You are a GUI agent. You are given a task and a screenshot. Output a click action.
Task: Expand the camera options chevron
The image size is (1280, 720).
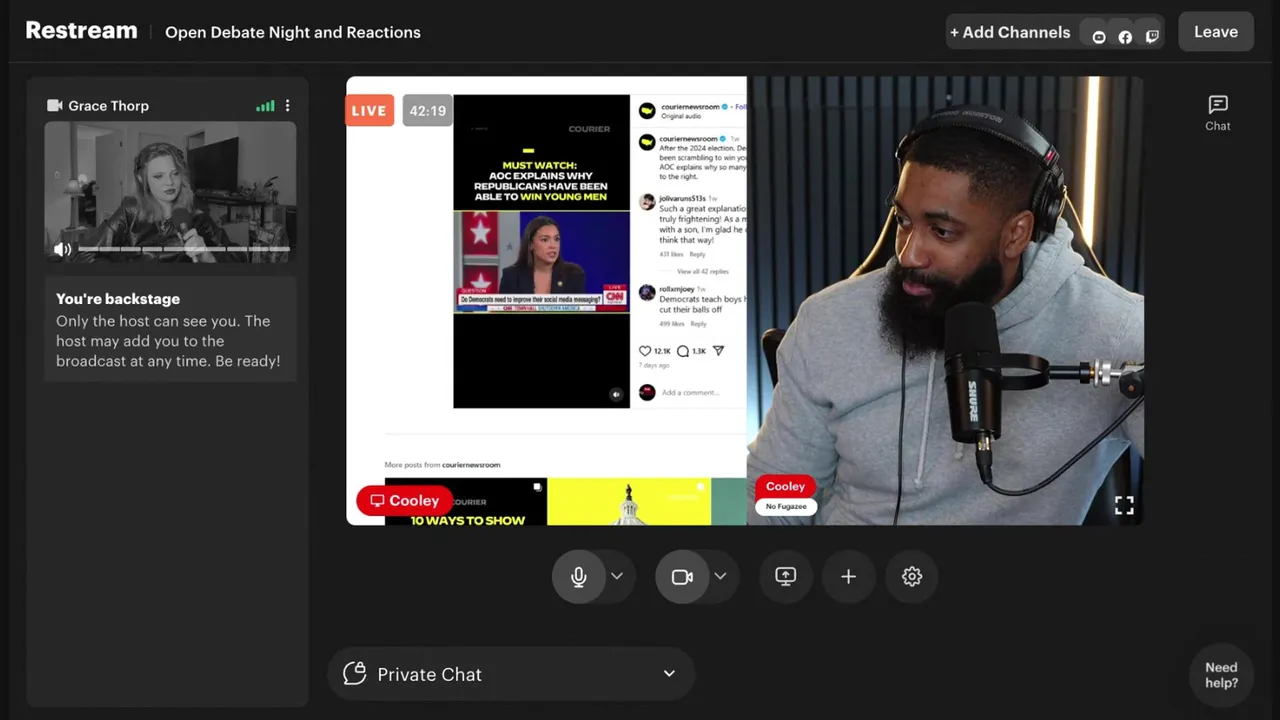coord(720,576)
